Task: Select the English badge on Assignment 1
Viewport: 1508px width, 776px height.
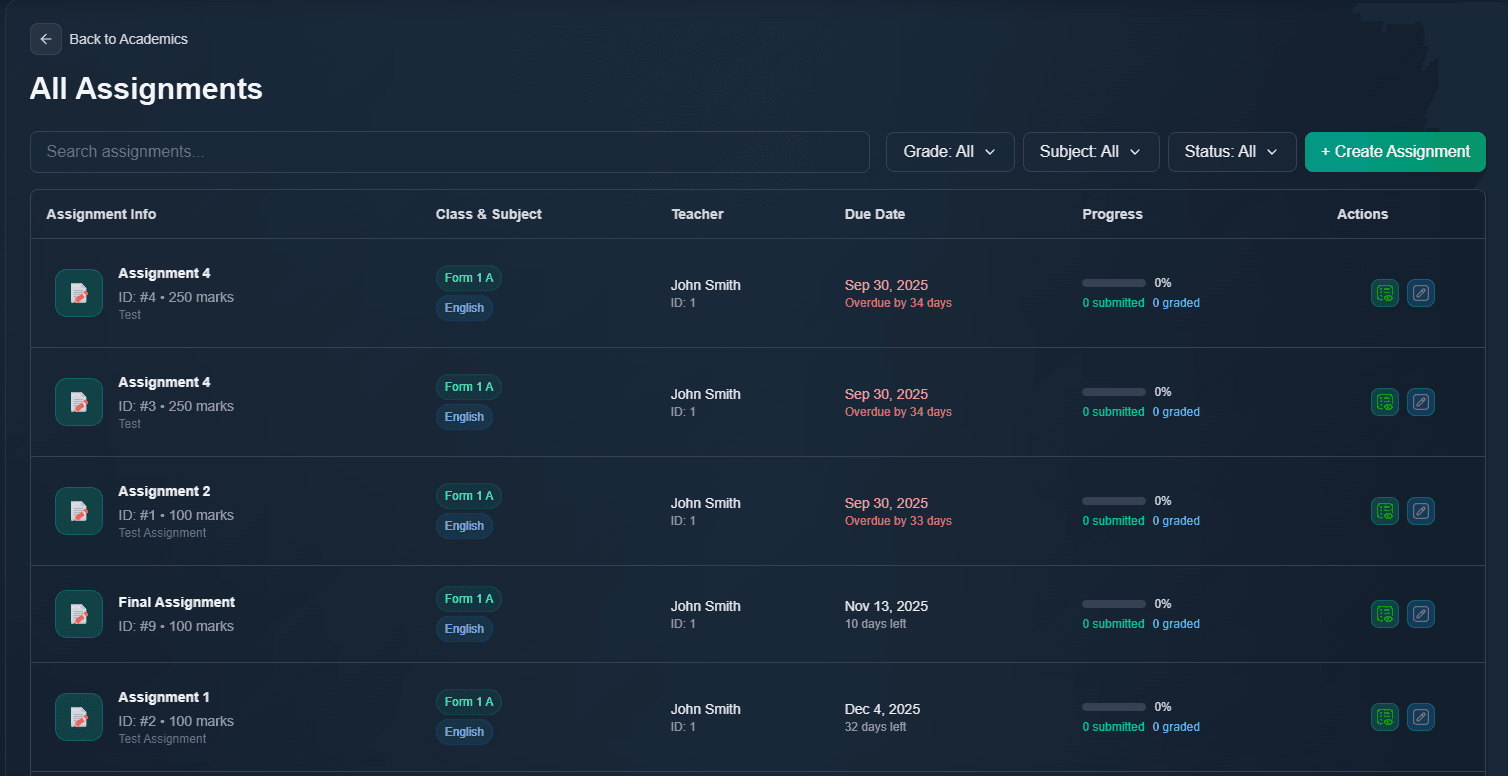Action: [x=464, y=731]
